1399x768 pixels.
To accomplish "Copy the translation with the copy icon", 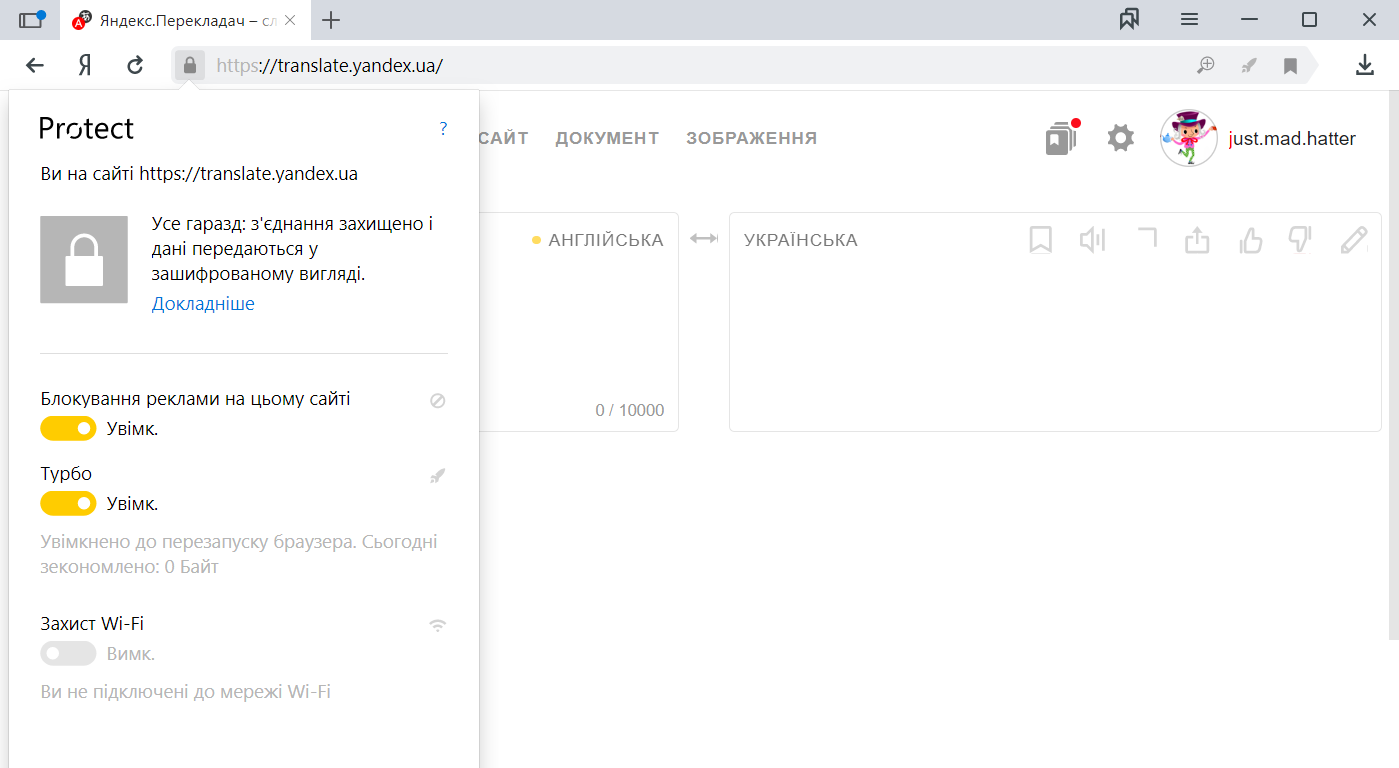I will (1146, 238).
